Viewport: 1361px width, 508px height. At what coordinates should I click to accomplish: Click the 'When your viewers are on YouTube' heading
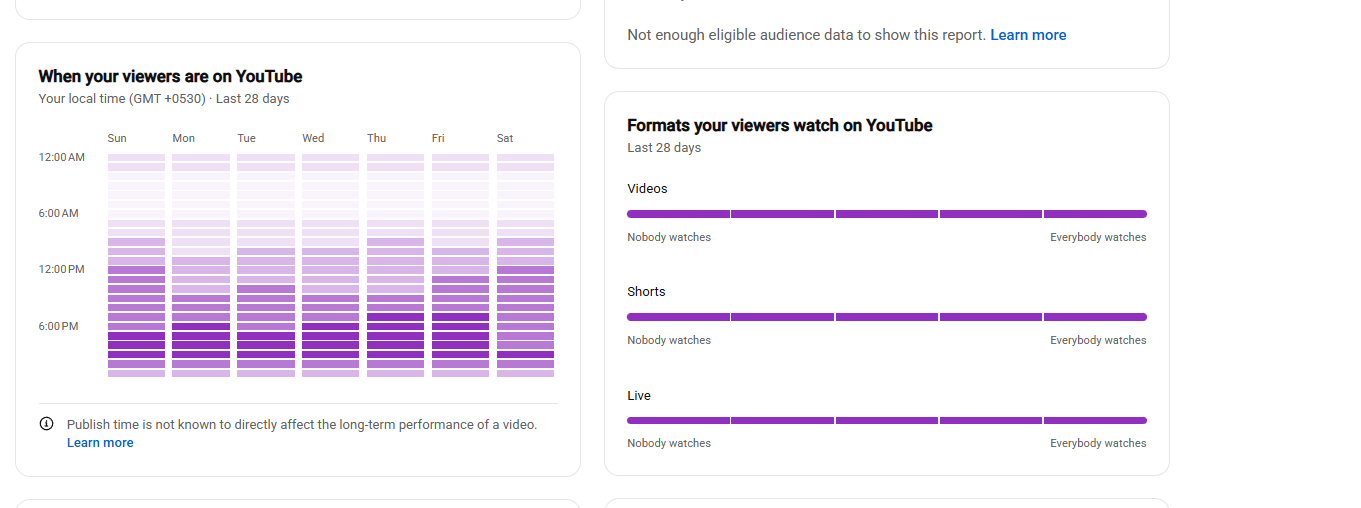point(170,76)
